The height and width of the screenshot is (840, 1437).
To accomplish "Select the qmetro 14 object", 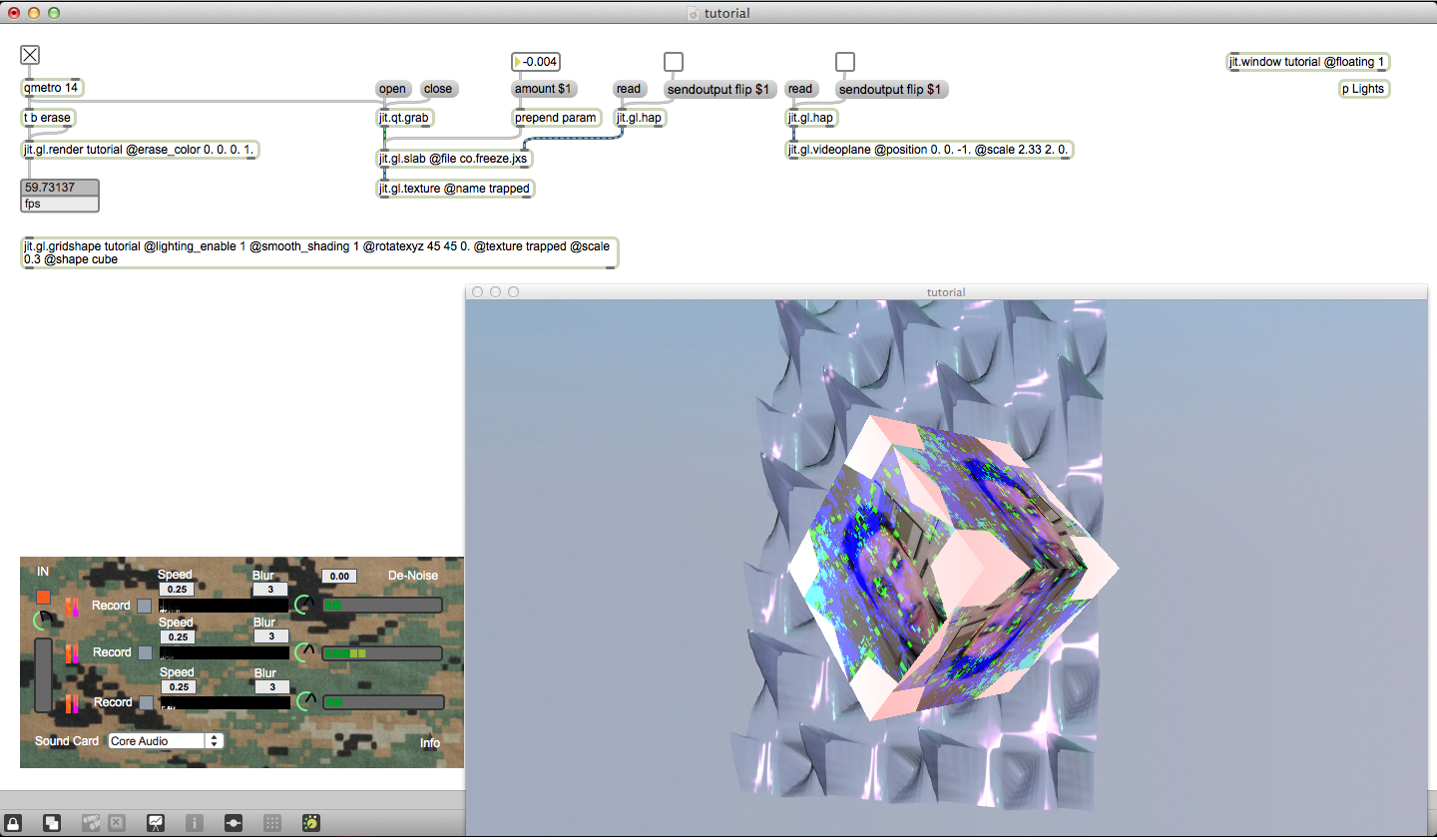I will [52, 88].
